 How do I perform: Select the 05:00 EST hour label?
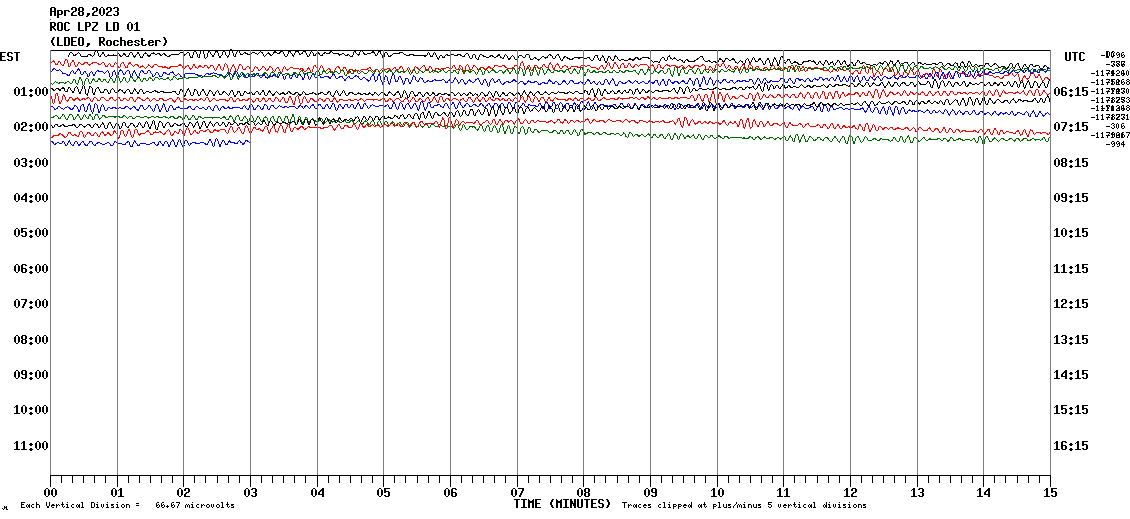point(30,233)
